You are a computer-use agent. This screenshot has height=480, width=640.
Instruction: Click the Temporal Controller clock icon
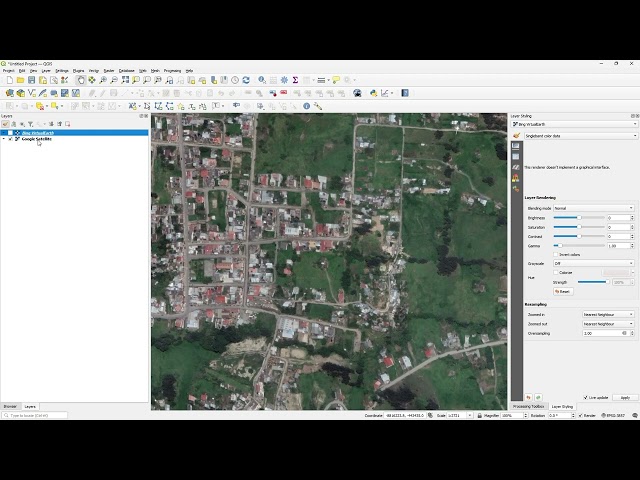(x=235, y=80)
